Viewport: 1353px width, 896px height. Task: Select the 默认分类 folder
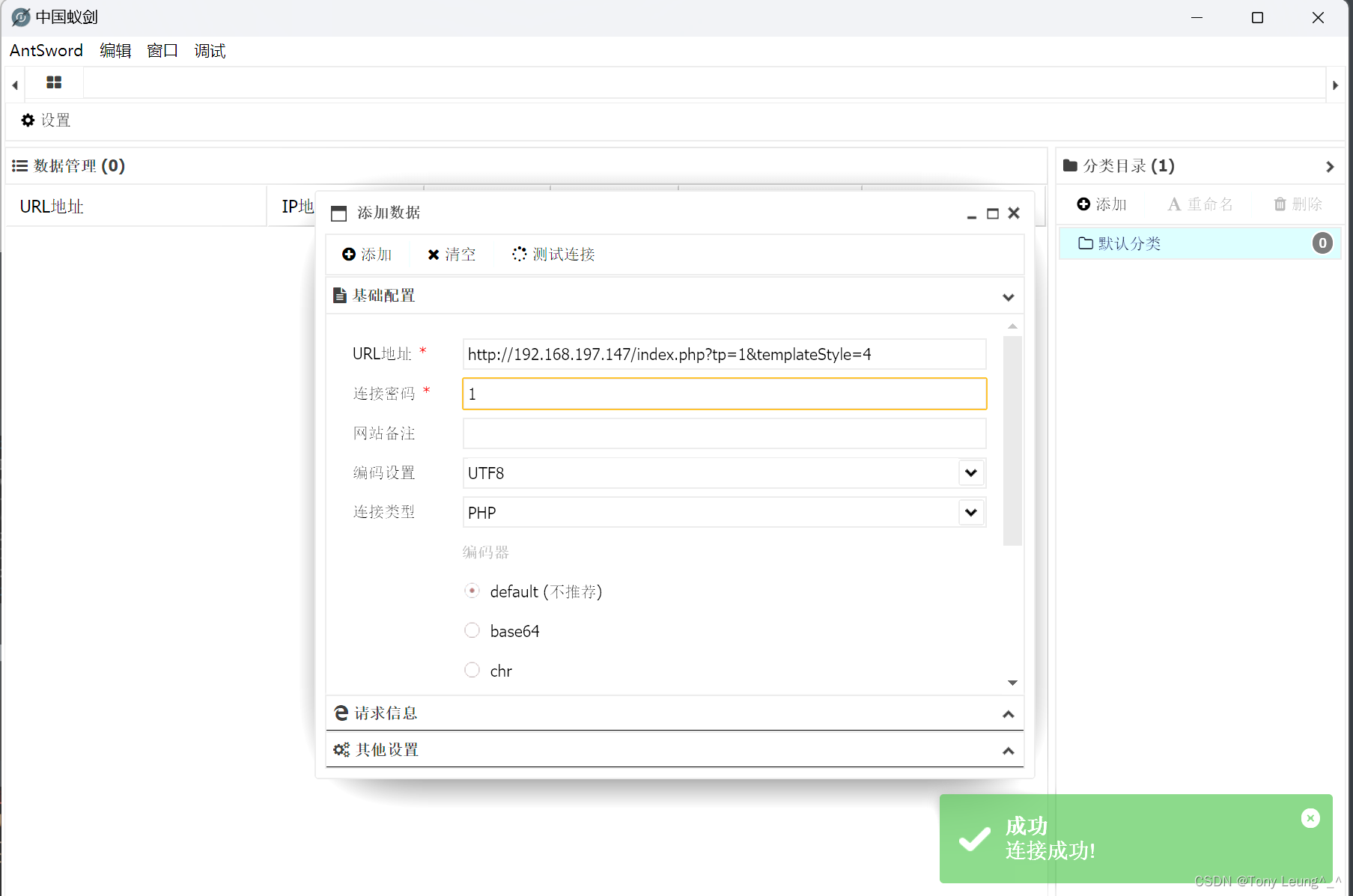click(1200, 243)
